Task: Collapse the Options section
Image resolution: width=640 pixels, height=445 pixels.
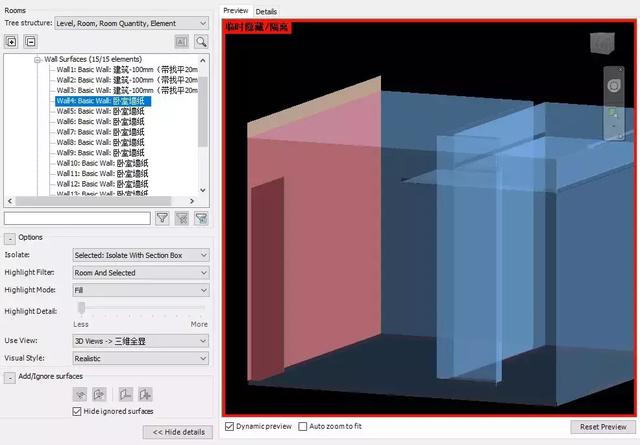Action: click(x=9, y=238)
